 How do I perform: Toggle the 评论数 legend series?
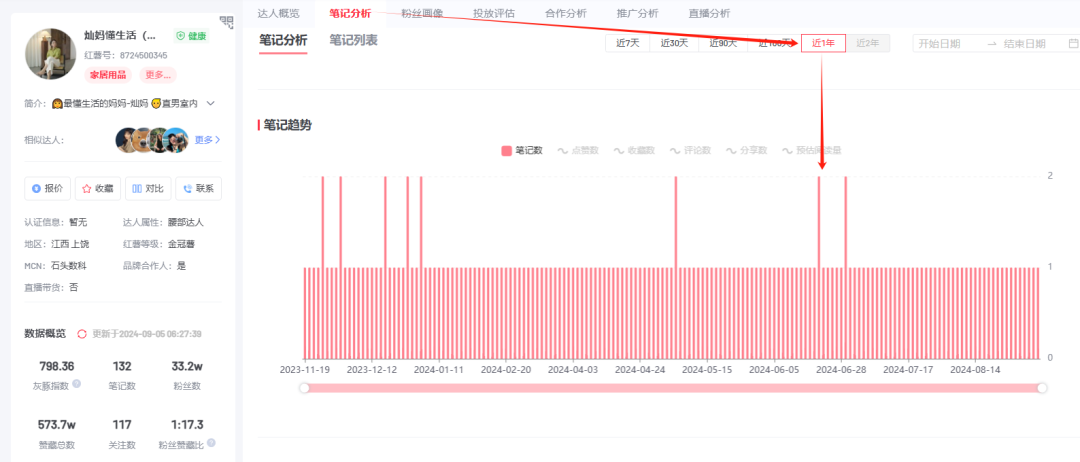[690, 150]
